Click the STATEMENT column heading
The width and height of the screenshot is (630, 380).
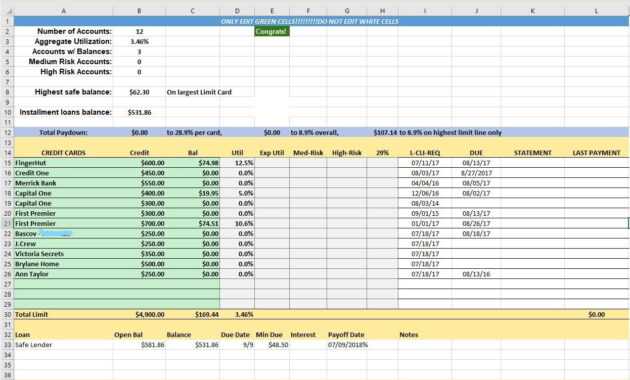tap(532, 153)
